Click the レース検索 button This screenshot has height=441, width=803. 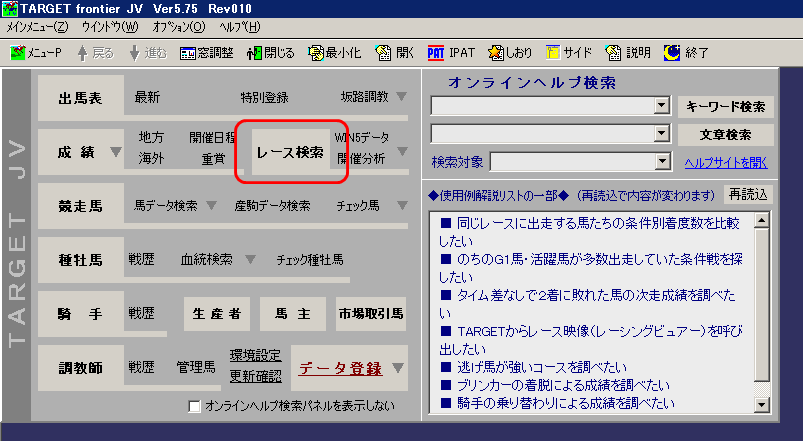pos(291,152)
